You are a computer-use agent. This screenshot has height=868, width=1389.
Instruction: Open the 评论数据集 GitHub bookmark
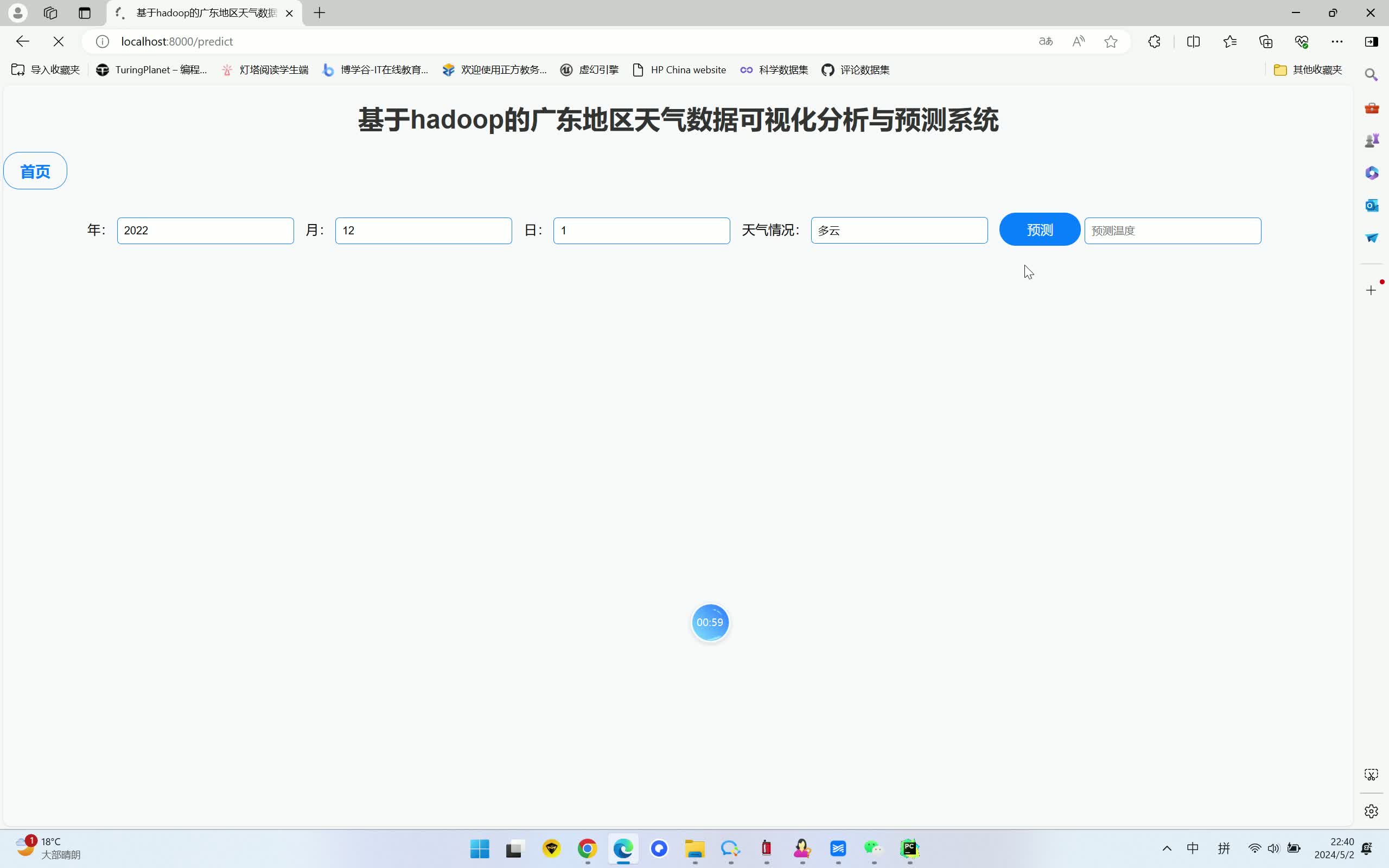click(x=855, y=69)
